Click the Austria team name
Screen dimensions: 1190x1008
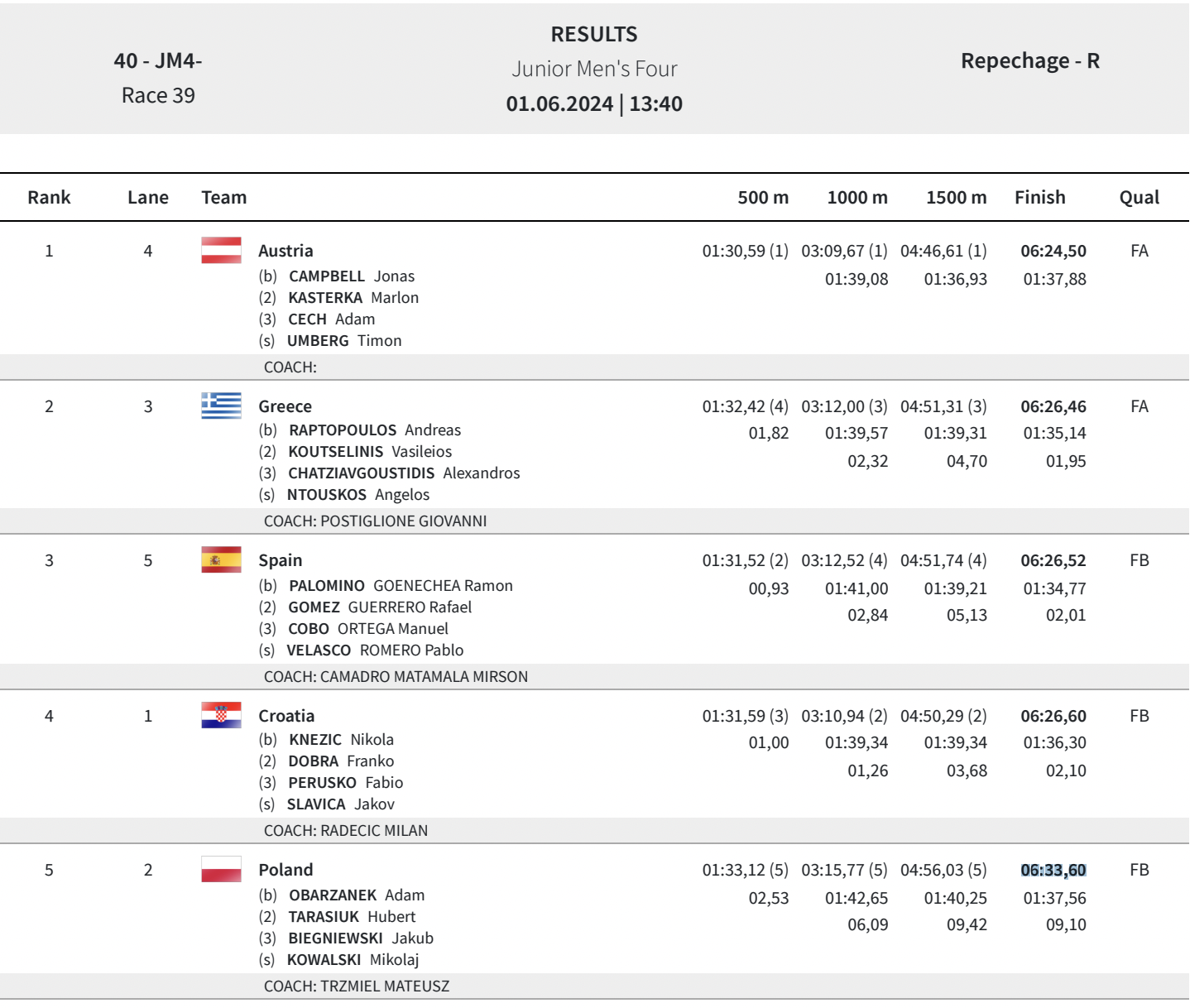[286, 251]
